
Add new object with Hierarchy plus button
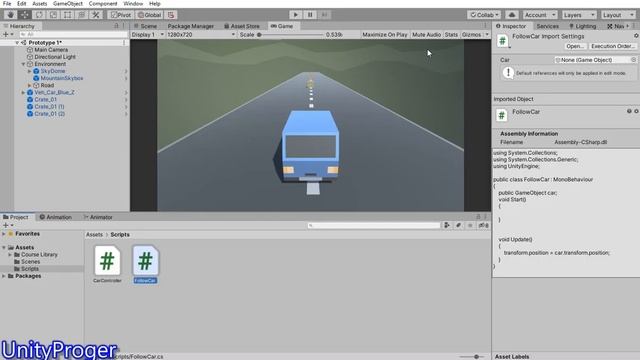[x=8, y=34]
